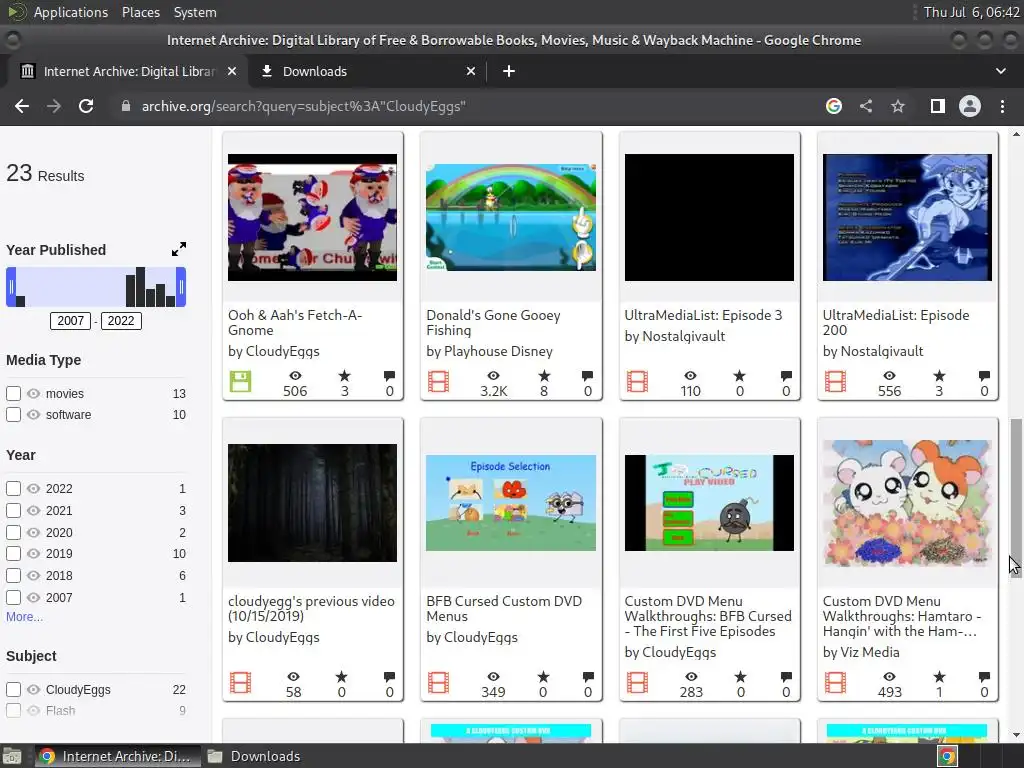
Task: Open UltraMediaList: Episode 200 title link
Action: coord(896,323)
